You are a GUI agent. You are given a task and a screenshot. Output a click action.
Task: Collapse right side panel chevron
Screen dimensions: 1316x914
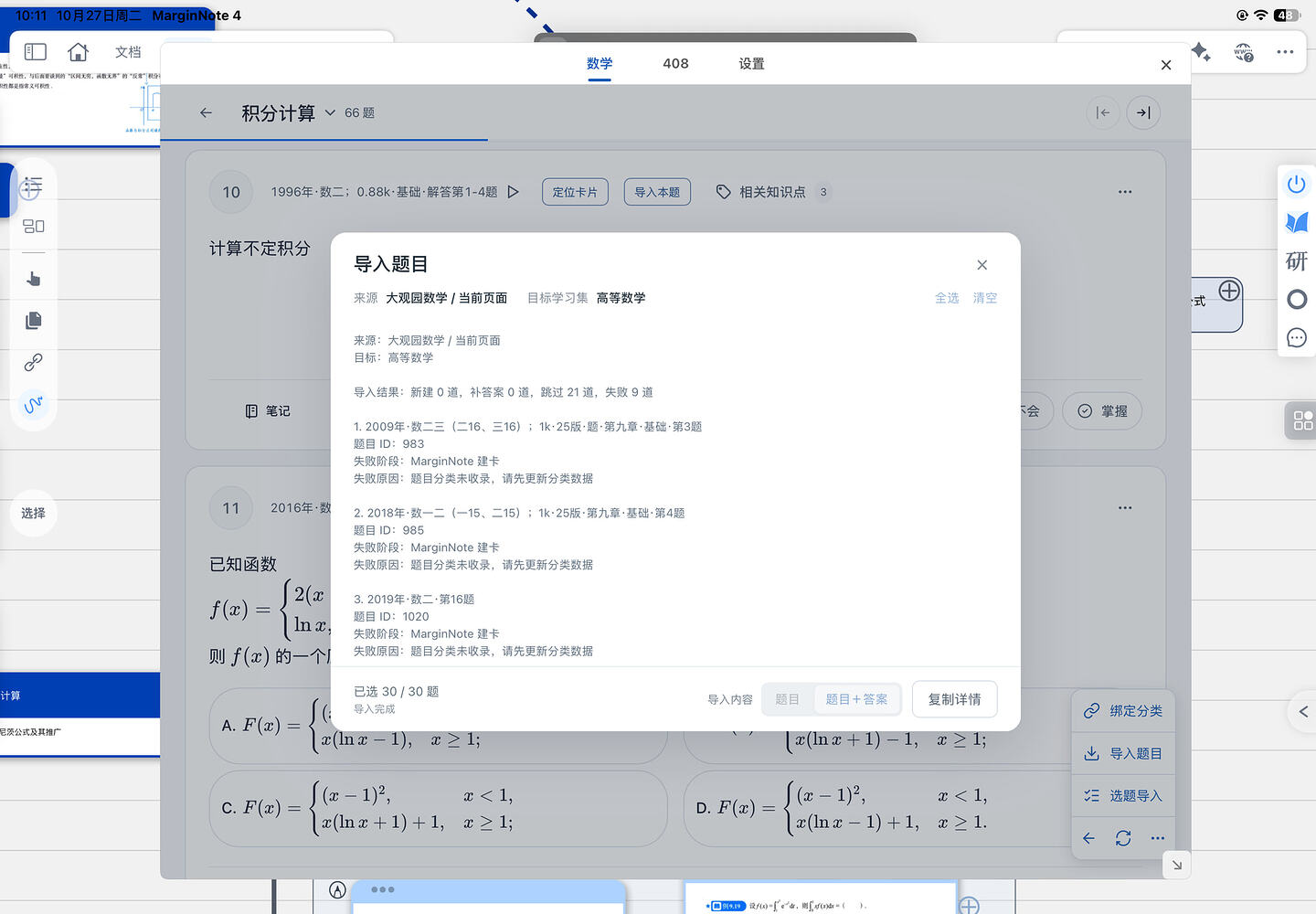pyautogui.click(x=1303, y=711)
